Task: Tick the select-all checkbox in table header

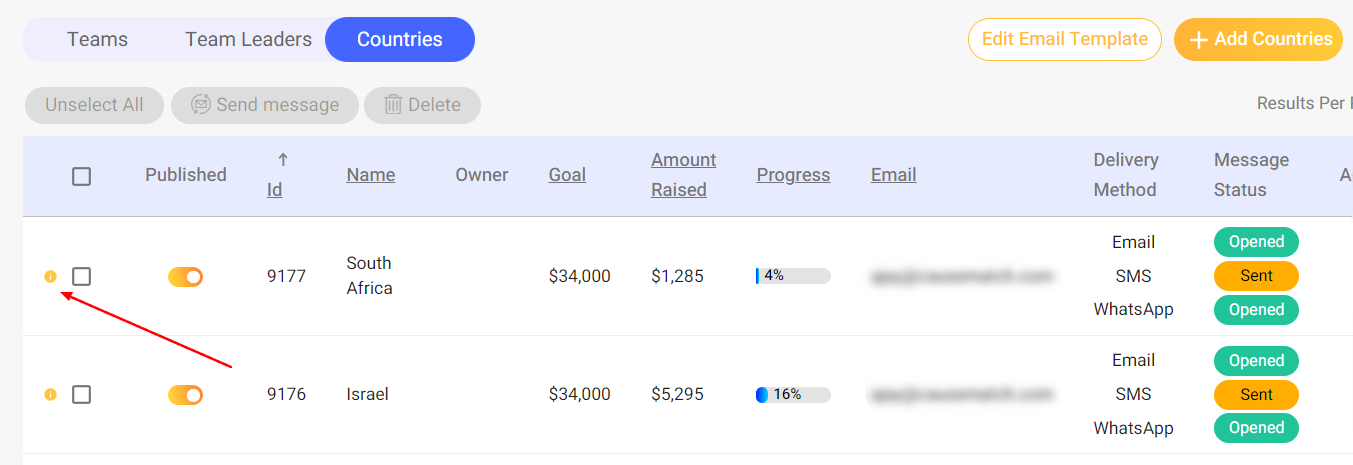Action: coord(82,177)
